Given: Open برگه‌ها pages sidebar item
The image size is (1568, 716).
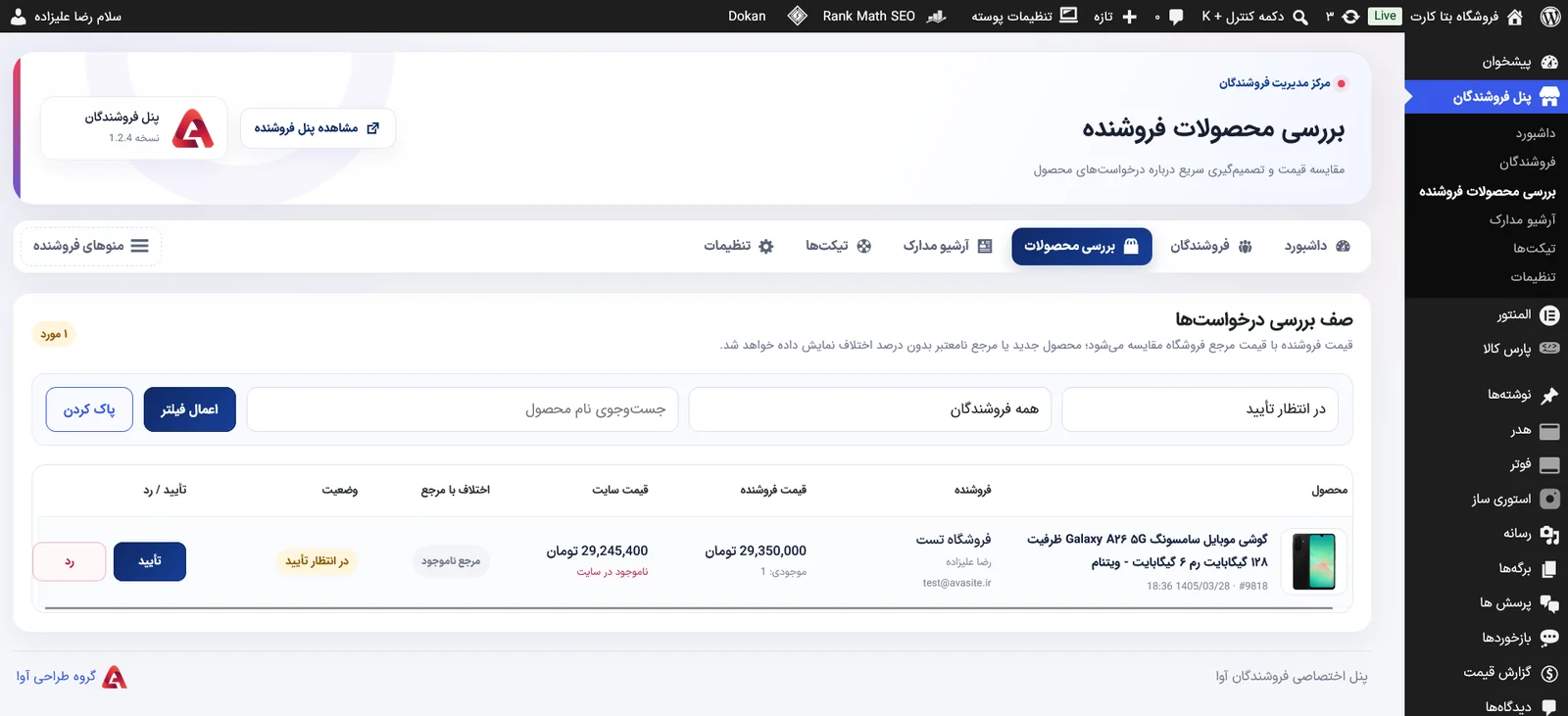Looking at the screenshot, I should tap(1487, 568).
